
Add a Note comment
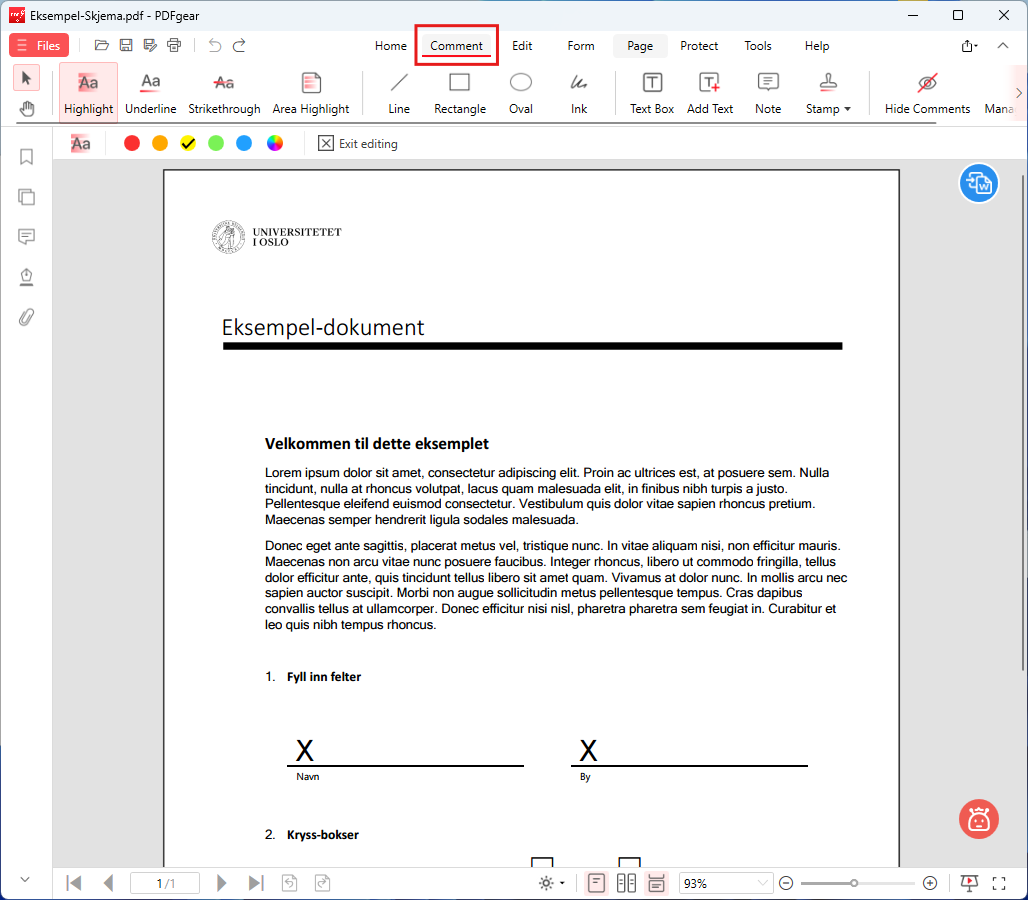coord(768,92)
